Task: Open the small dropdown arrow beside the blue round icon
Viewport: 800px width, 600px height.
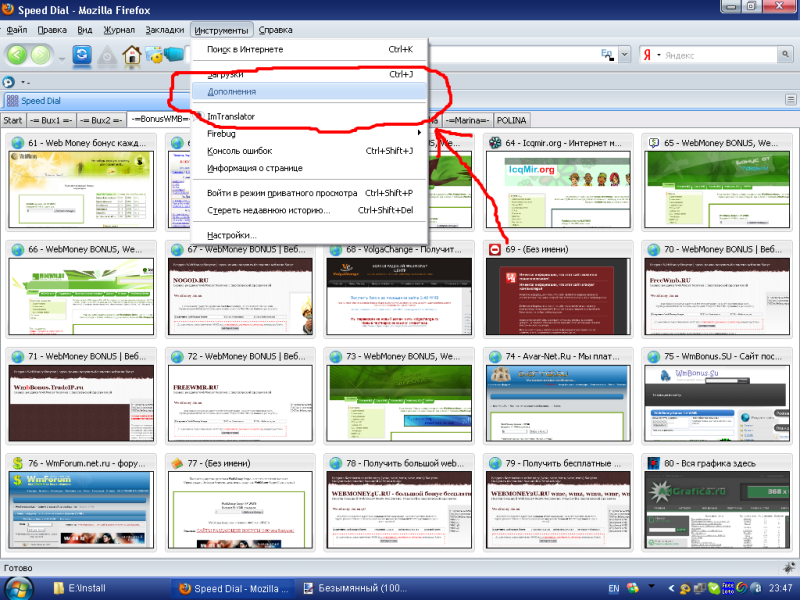Action: [x=25, y=82]
